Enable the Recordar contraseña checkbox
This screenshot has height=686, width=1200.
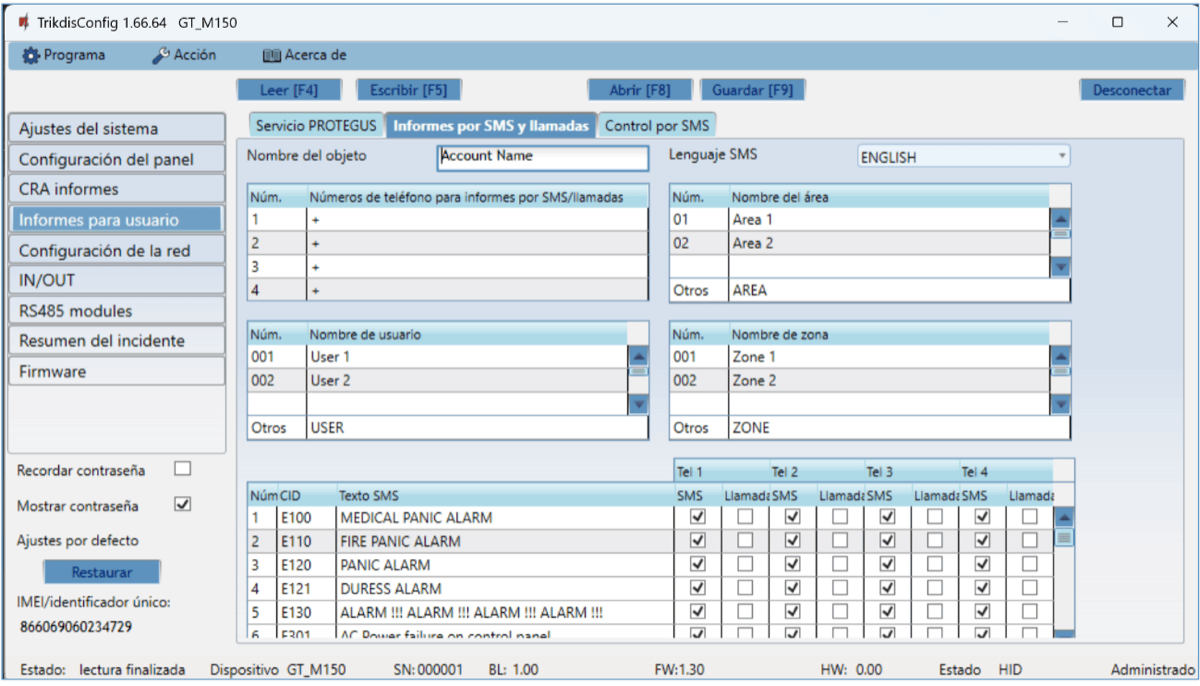pos(182,469)
